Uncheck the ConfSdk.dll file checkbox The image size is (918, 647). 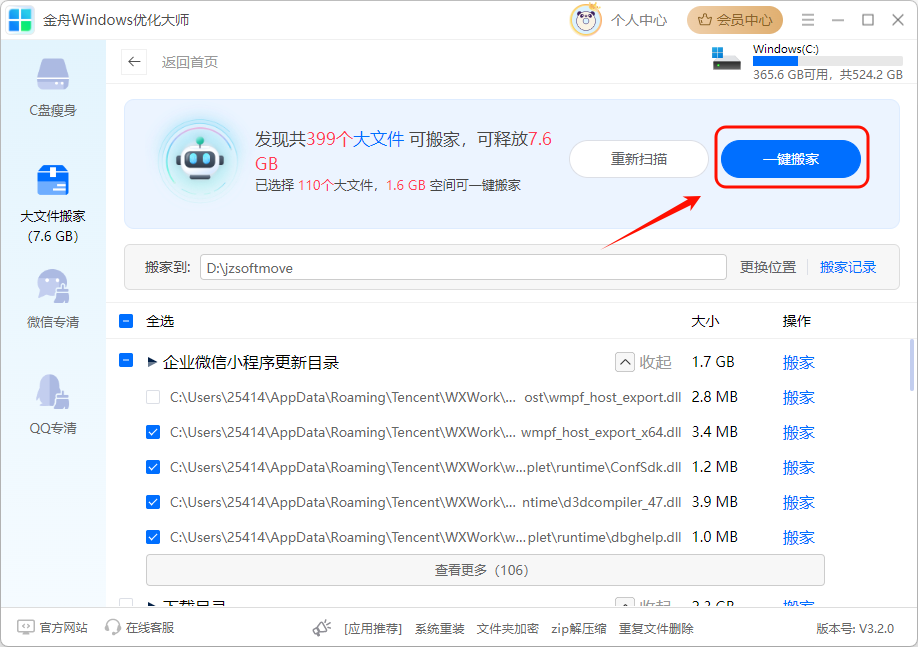153,467
